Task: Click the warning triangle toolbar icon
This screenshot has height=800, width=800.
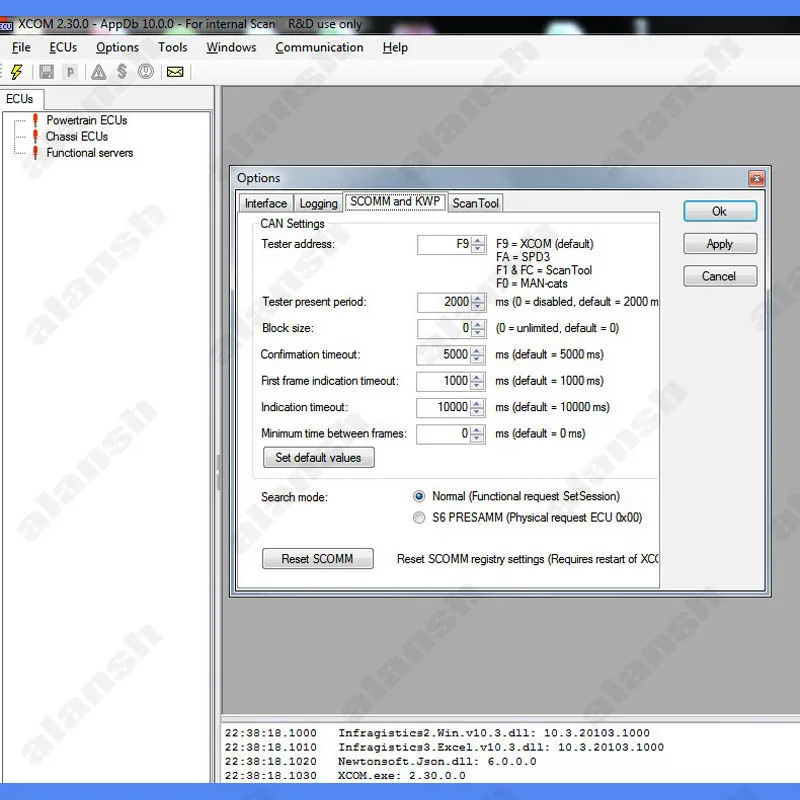Action: [98, 72]
